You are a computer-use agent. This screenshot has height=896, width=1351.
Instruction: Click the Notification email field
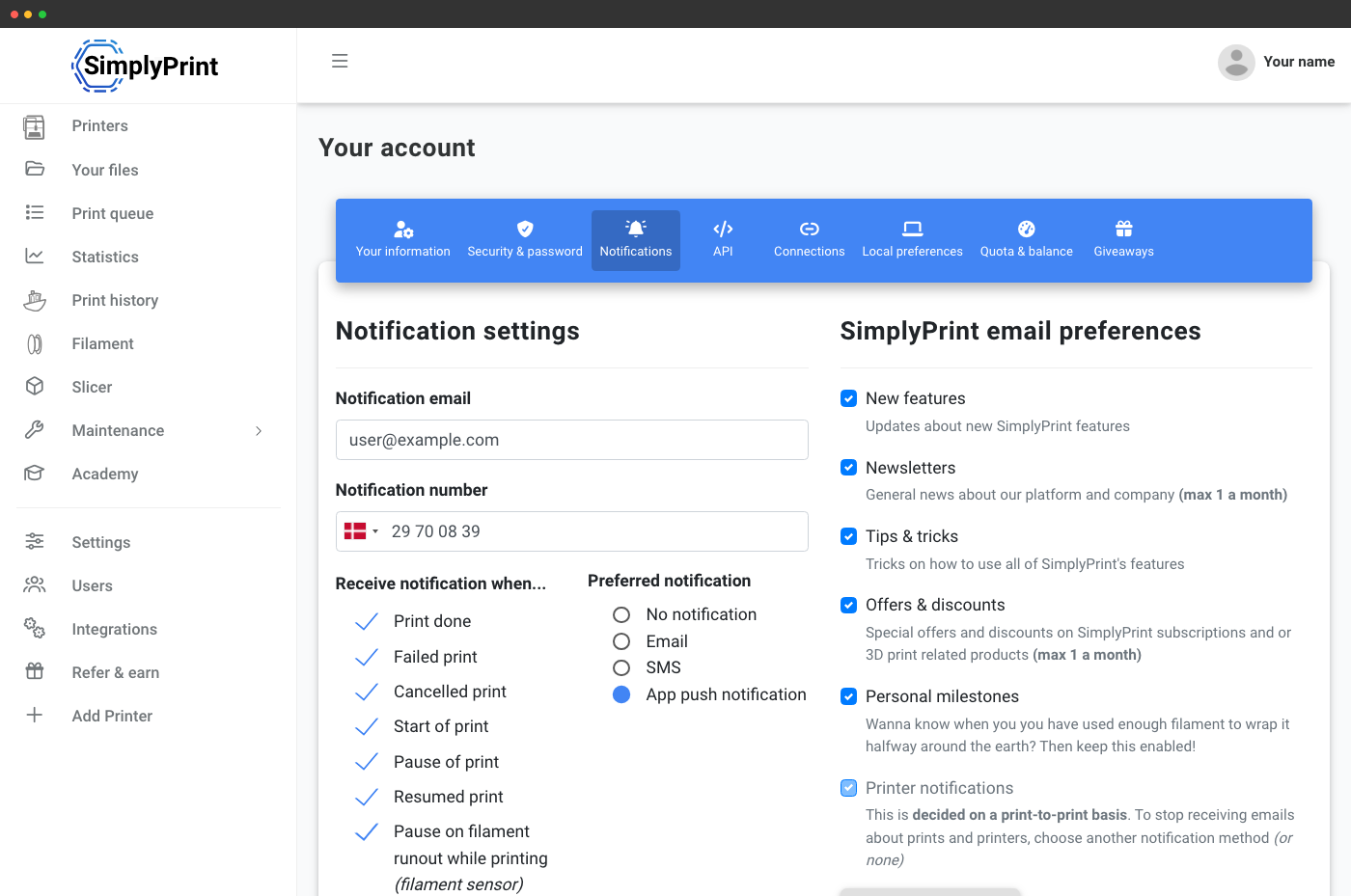tap(572, 440)
